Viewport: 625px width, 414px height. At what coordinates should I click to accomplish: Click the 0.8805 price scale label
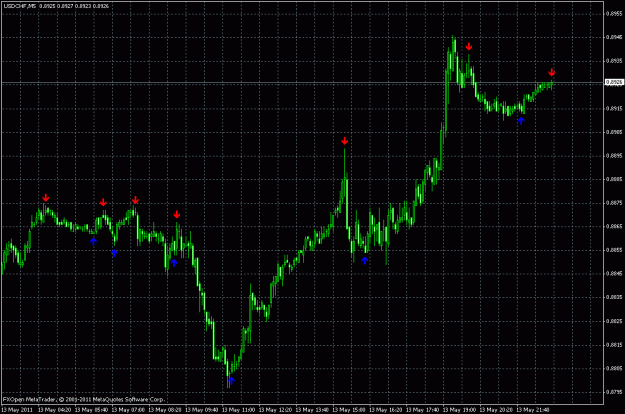(614, 368)
